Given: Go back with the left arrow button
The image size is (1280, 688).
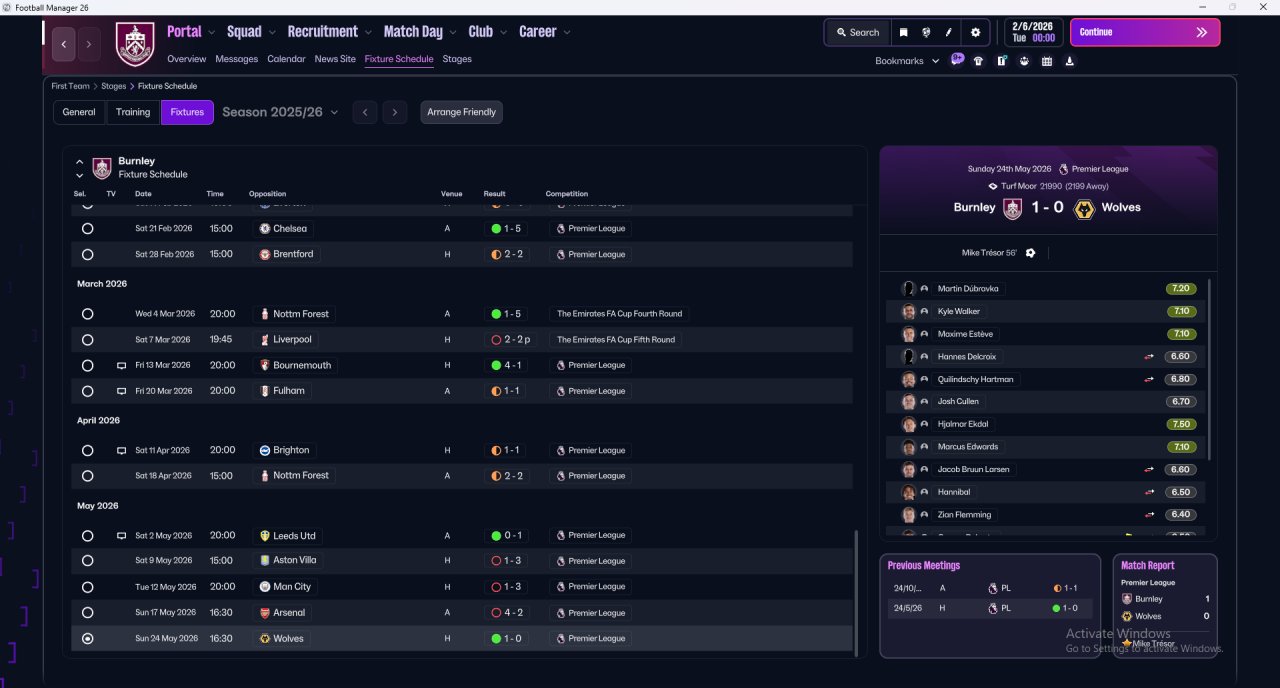Looking at the screenshot, I should pos(64,44).
